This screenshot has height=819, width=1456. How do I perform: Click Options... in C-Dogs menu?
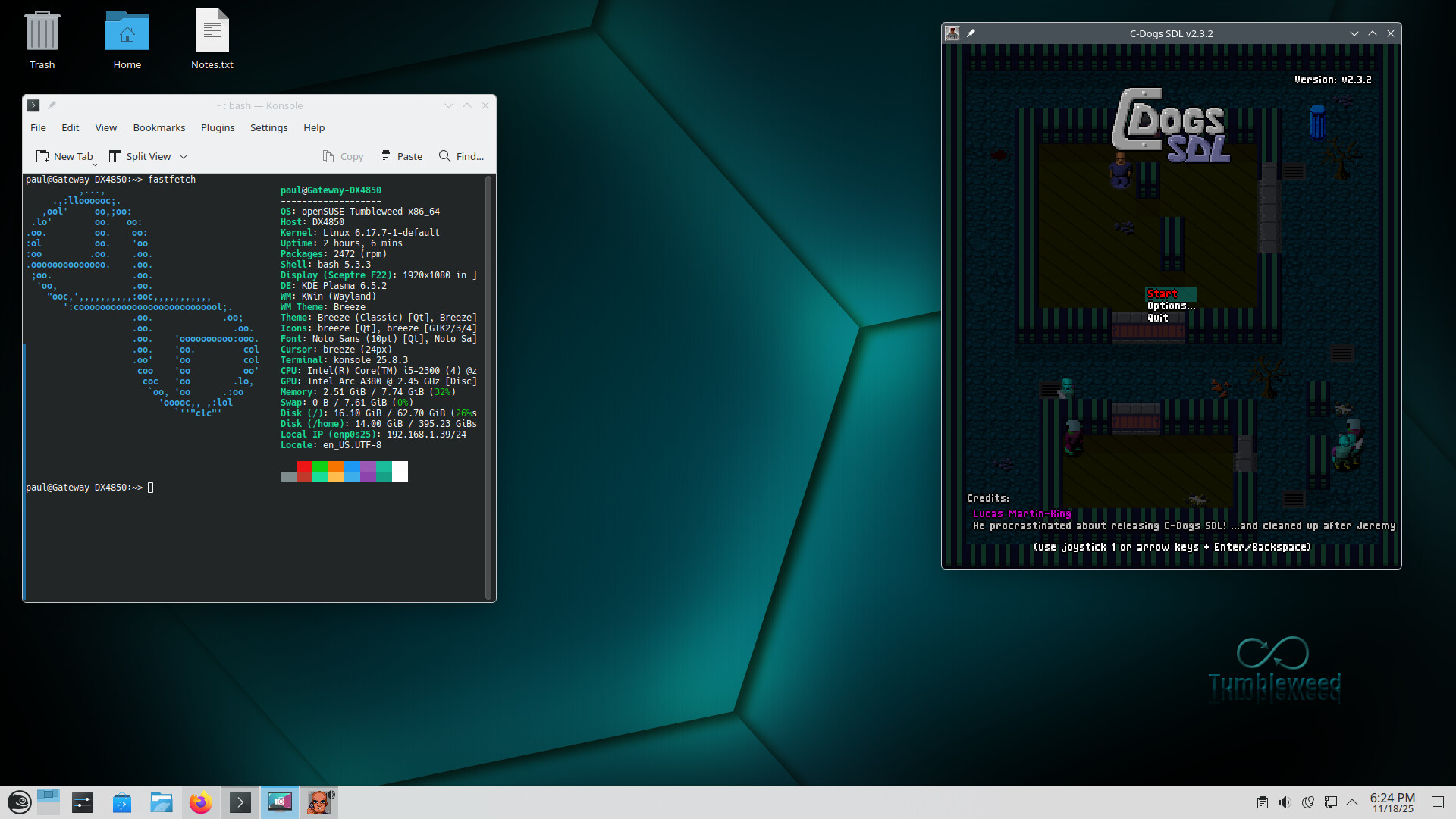point(1170,306)
